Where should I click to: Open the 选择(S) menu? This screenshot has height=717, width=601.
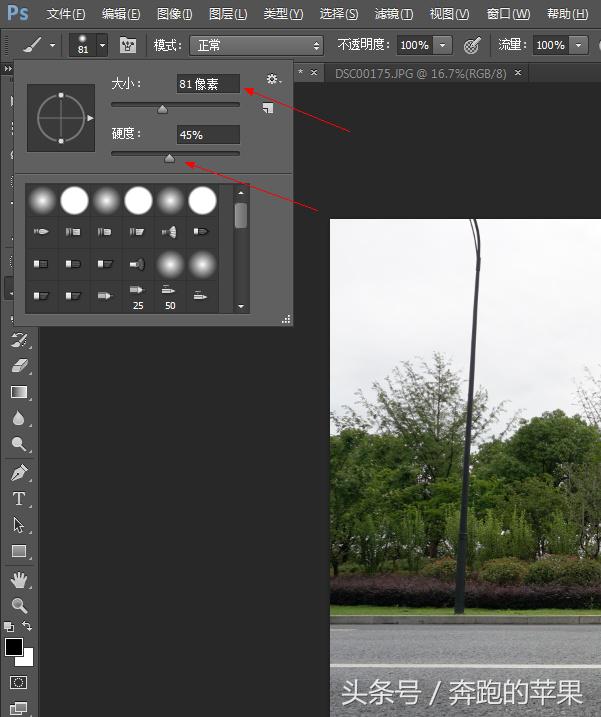point(338,14)
